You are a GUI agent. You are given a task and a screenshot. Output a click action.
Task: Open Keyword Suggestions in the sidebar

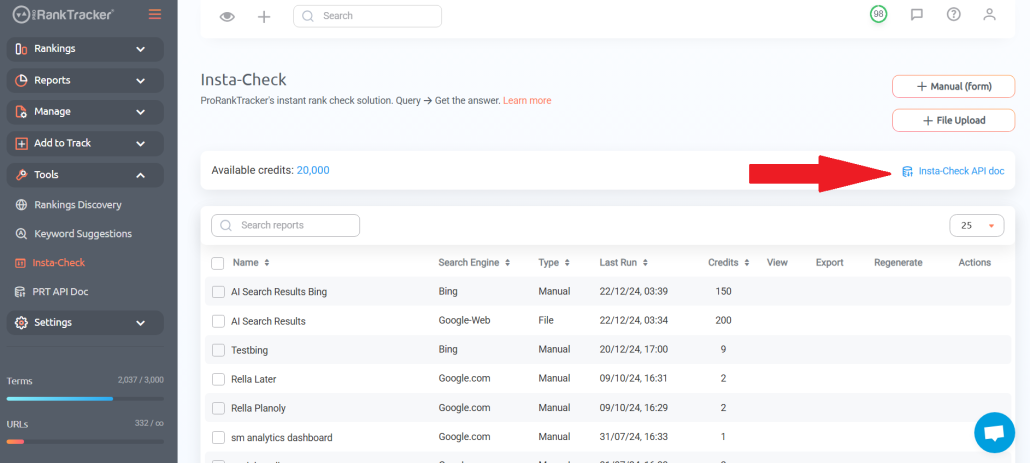coord(83,234)
